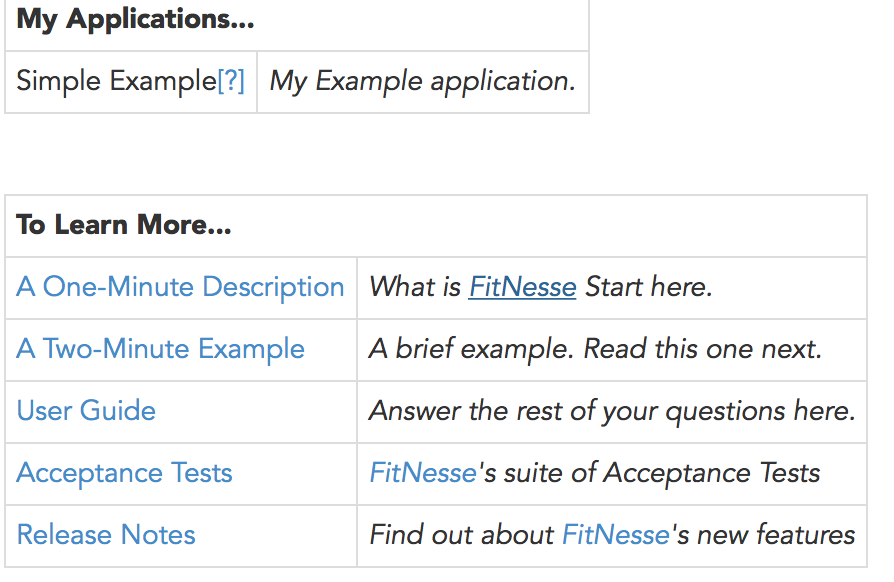This screenshot has height=582, width=894.
Task: Go to the User Guide
Action: (x=86, y=411)
